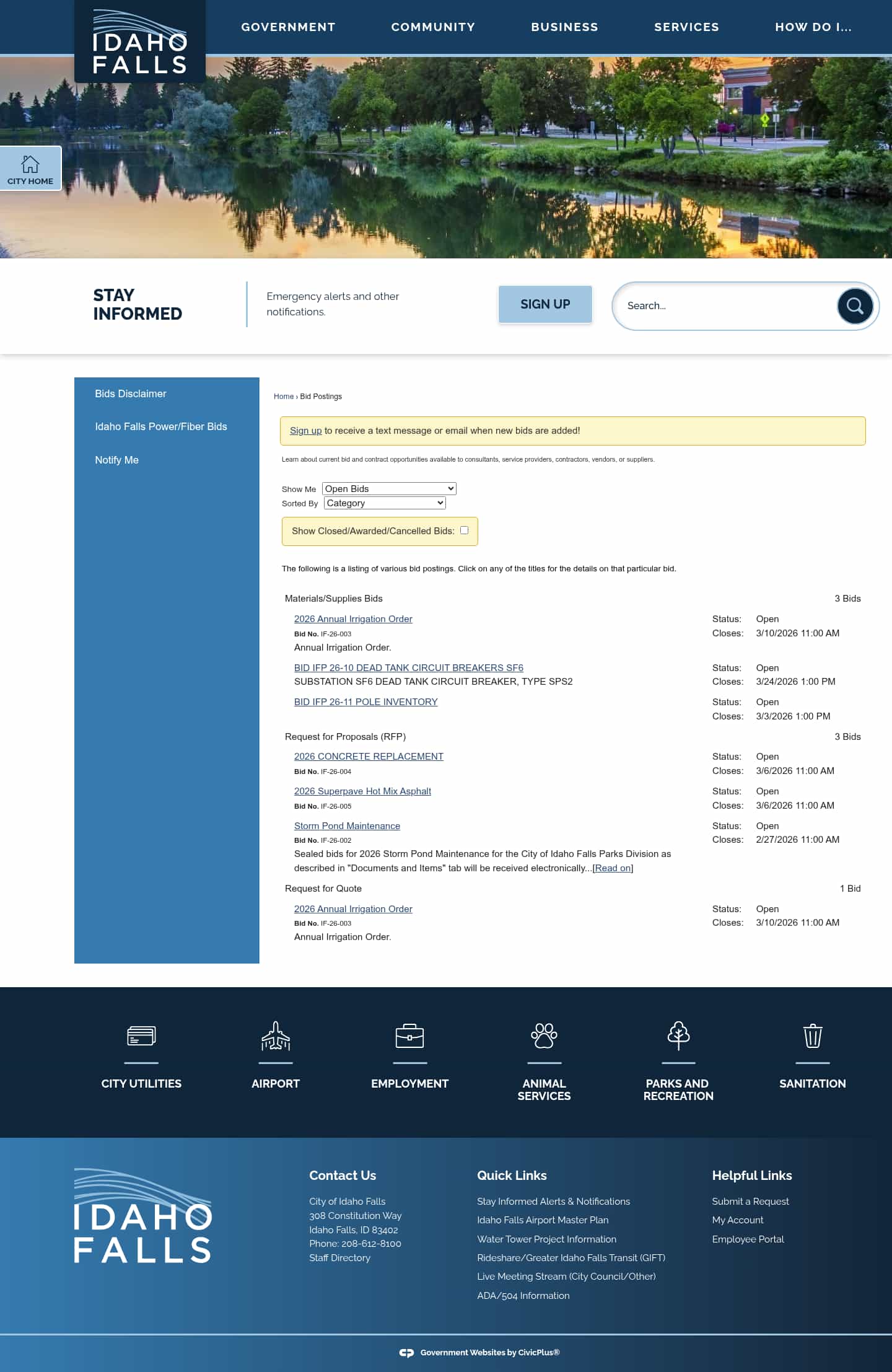This screenshot has width=892, height=1372.
Task: Click My Account link
Action: [x=738, y=1220]
